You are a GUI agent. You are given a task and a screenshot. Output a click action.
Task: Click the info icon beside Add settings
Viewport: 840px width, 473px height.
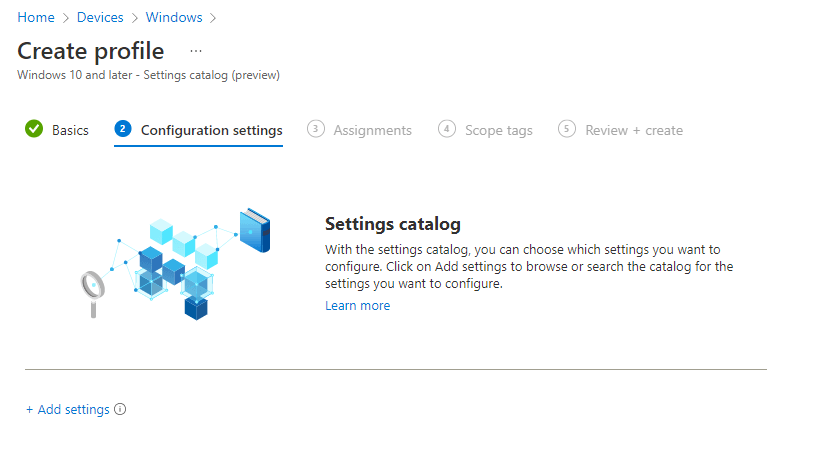tap(120, 409)
